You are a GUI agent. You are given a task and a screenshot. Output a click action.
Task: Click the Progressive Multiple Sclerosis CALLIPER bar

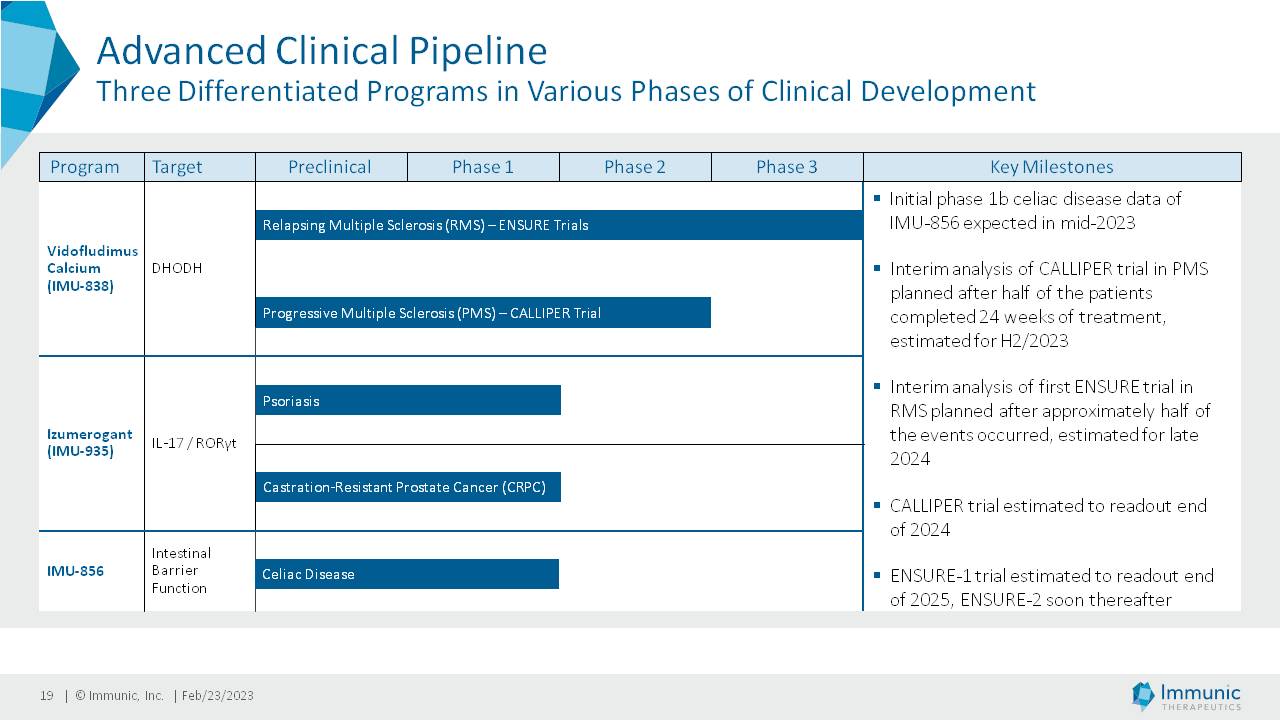click(482, 313)
